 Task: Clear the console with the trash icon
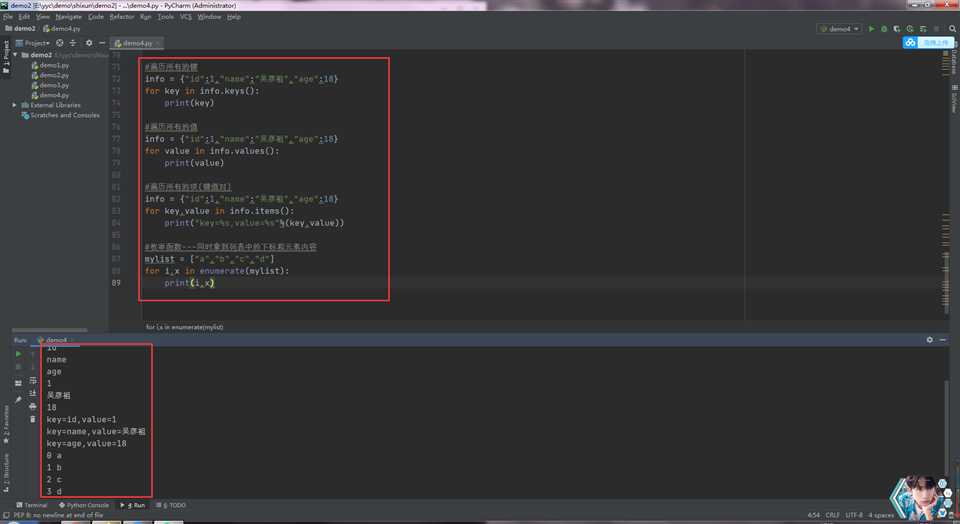coord(33,419)
